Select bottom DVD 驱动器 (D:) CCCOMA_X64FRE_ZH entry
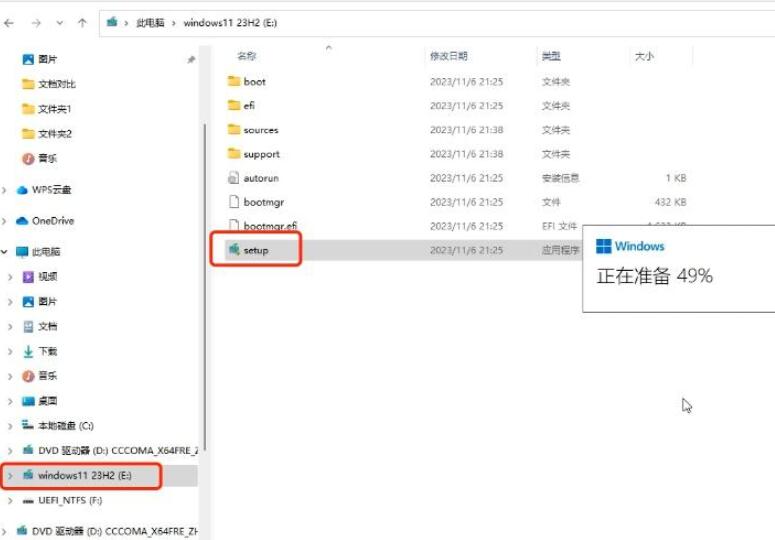 pos(114,531)
